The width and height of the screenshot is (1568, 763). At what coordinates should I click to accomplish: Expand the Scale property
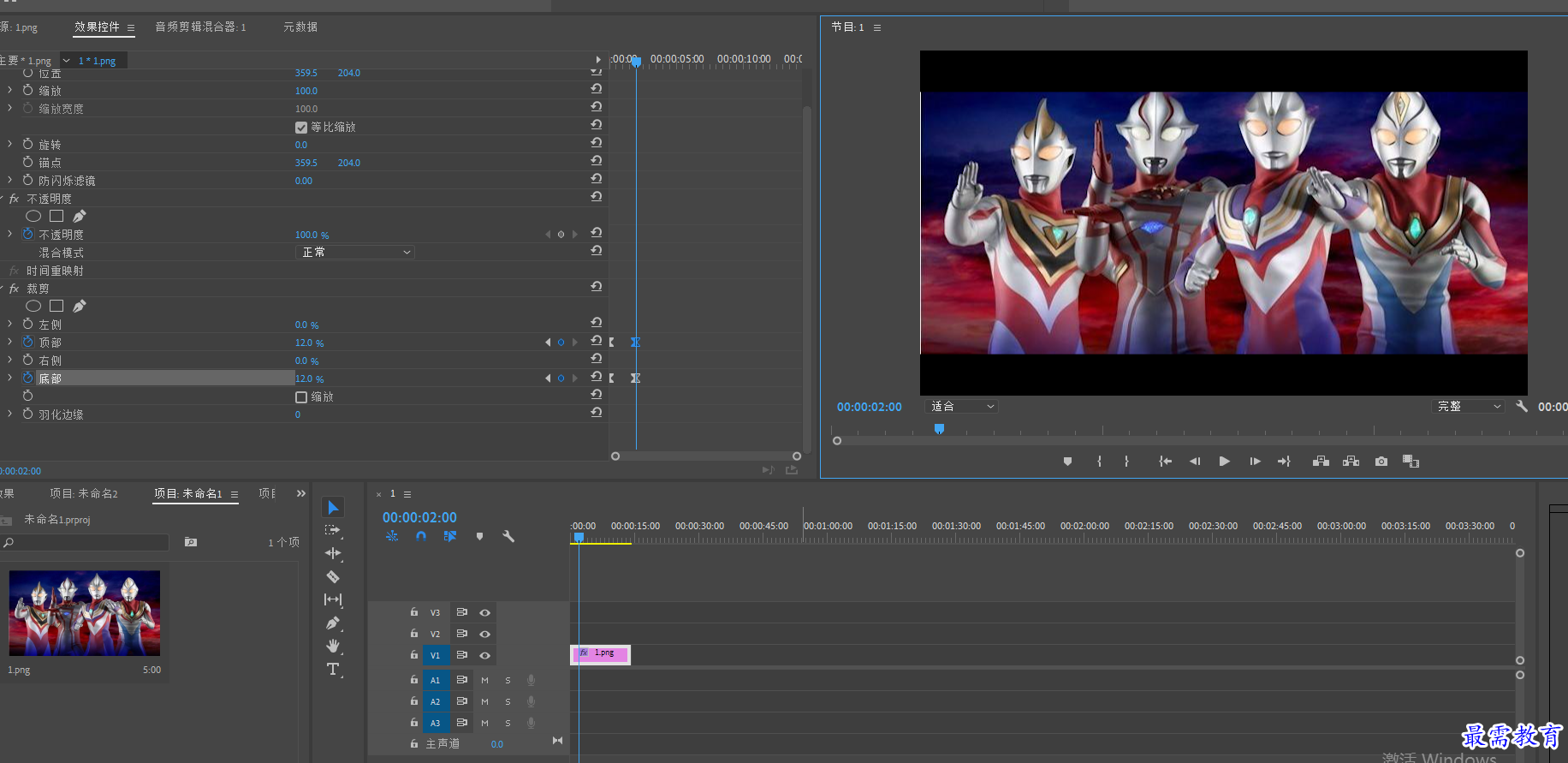10,90
